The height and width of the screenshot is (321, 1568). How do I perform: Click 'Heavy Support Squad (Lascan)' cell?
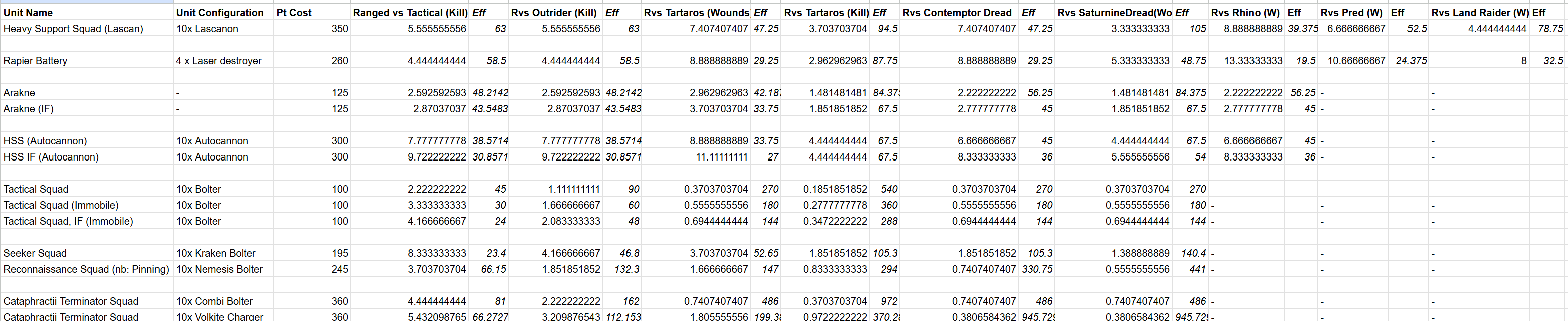point(86,29)
